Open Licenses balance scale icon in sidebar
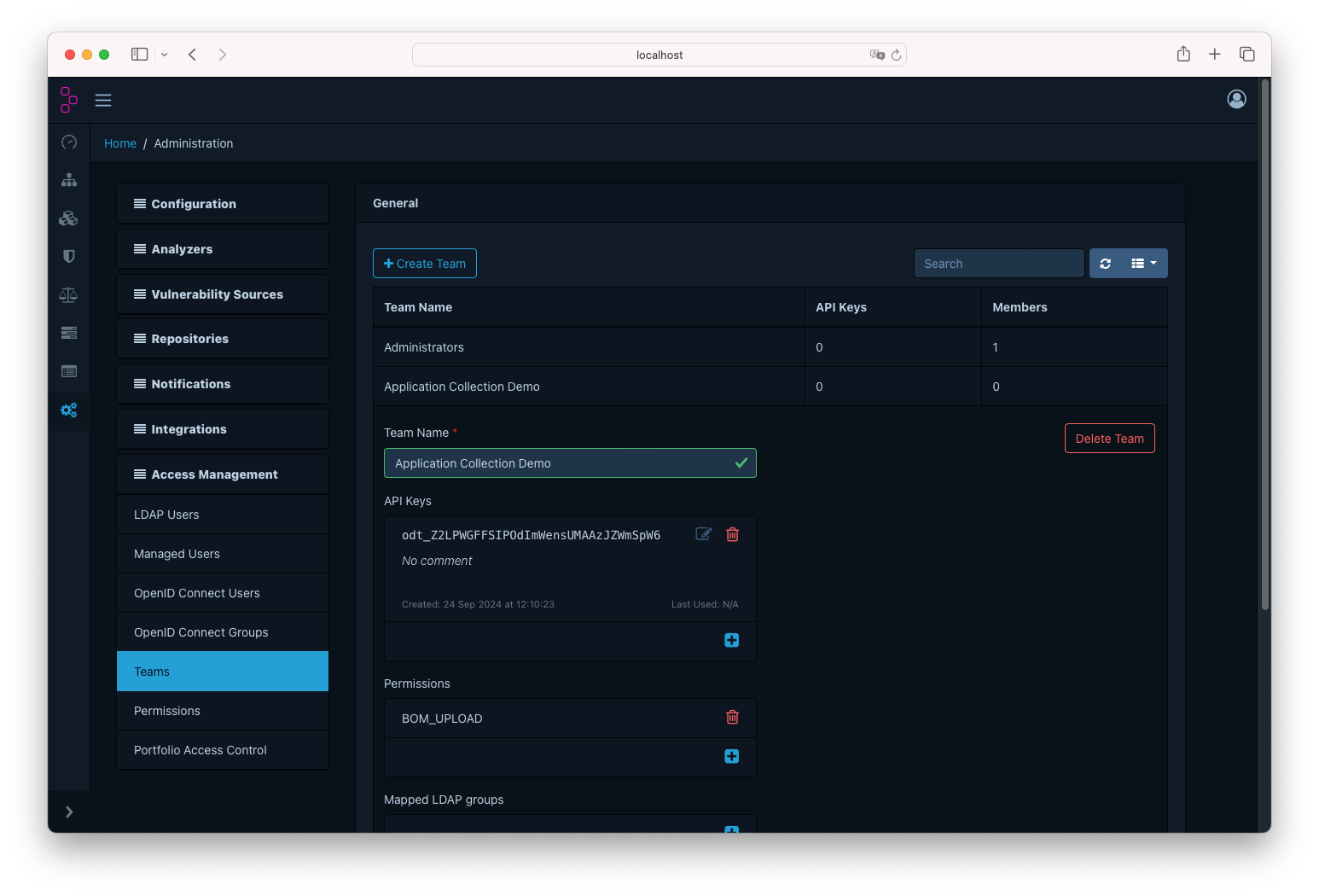1319x896 pixels. pyautogui.click(x=69, y=295)
